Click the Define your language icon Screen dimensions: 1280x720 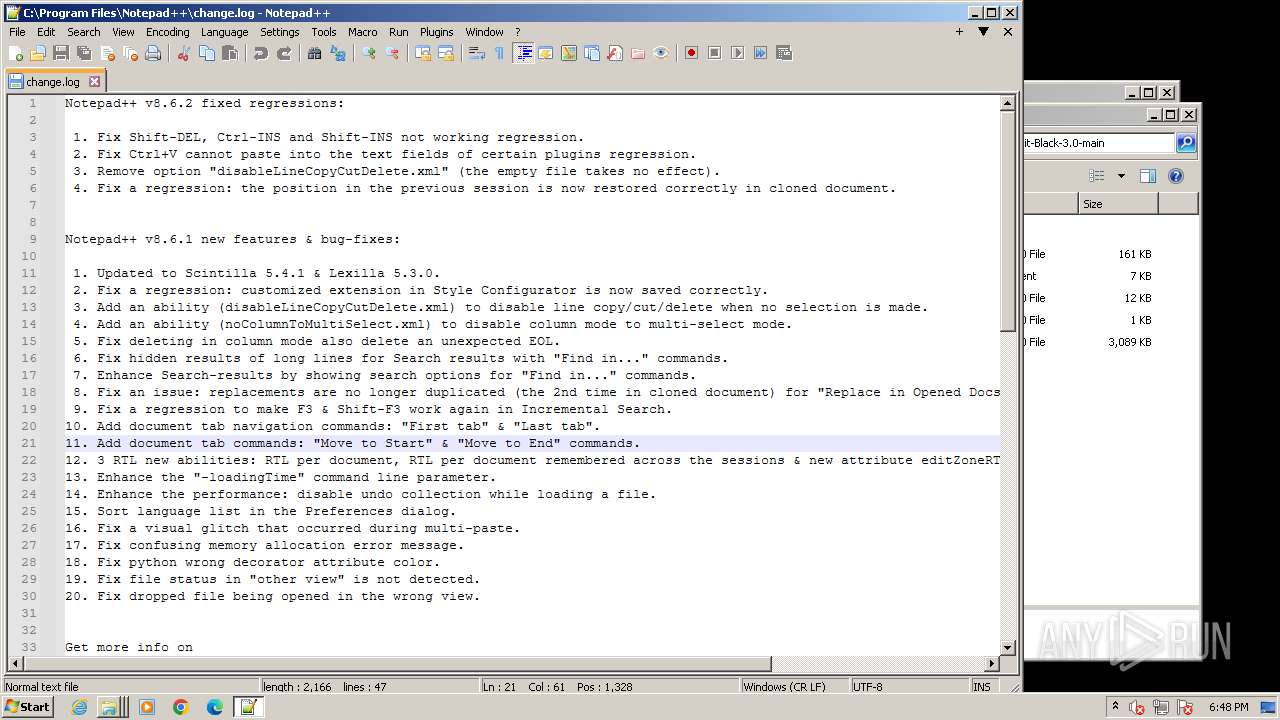[546, 53]
